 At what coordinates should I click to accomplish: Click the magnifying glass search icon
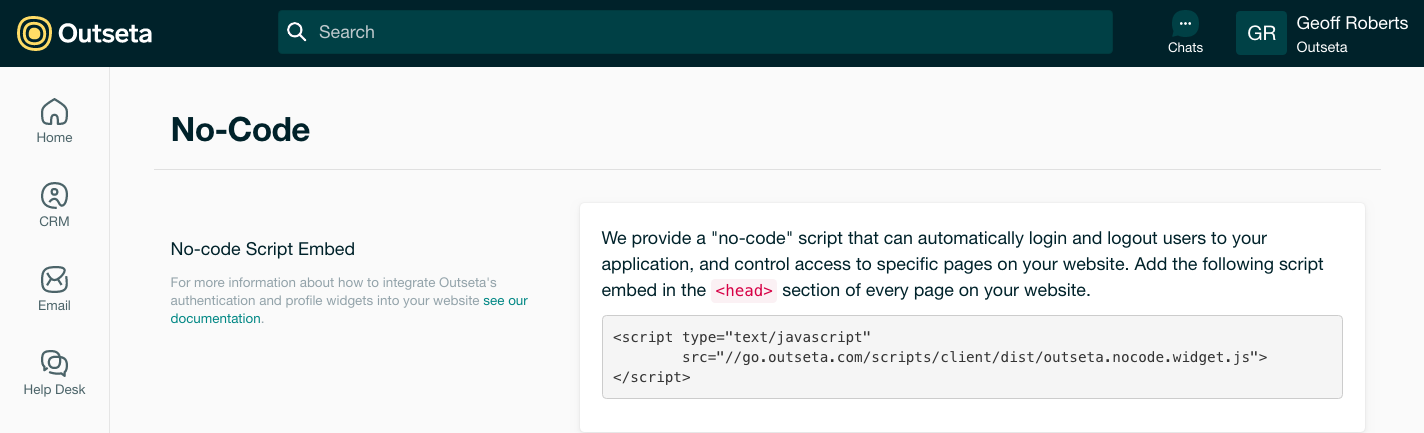click(296, 32)
